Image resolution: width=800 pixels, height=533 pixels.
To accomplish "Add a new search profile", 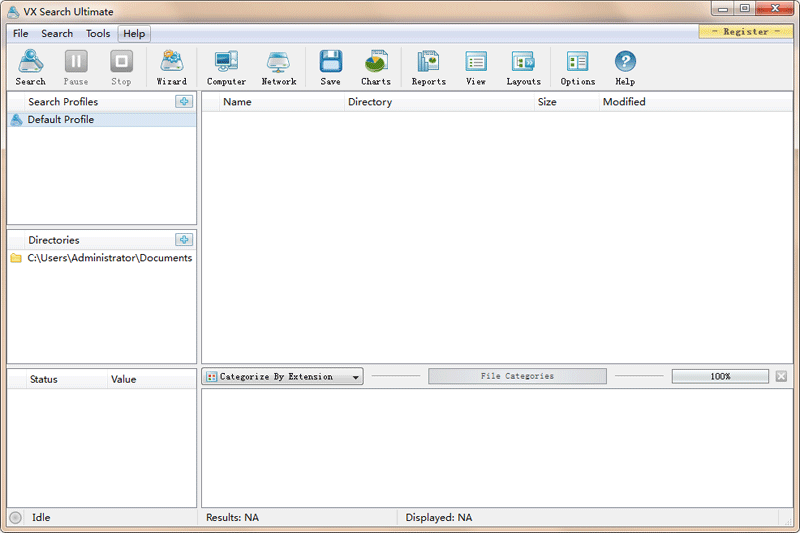I will pos(184,101).
